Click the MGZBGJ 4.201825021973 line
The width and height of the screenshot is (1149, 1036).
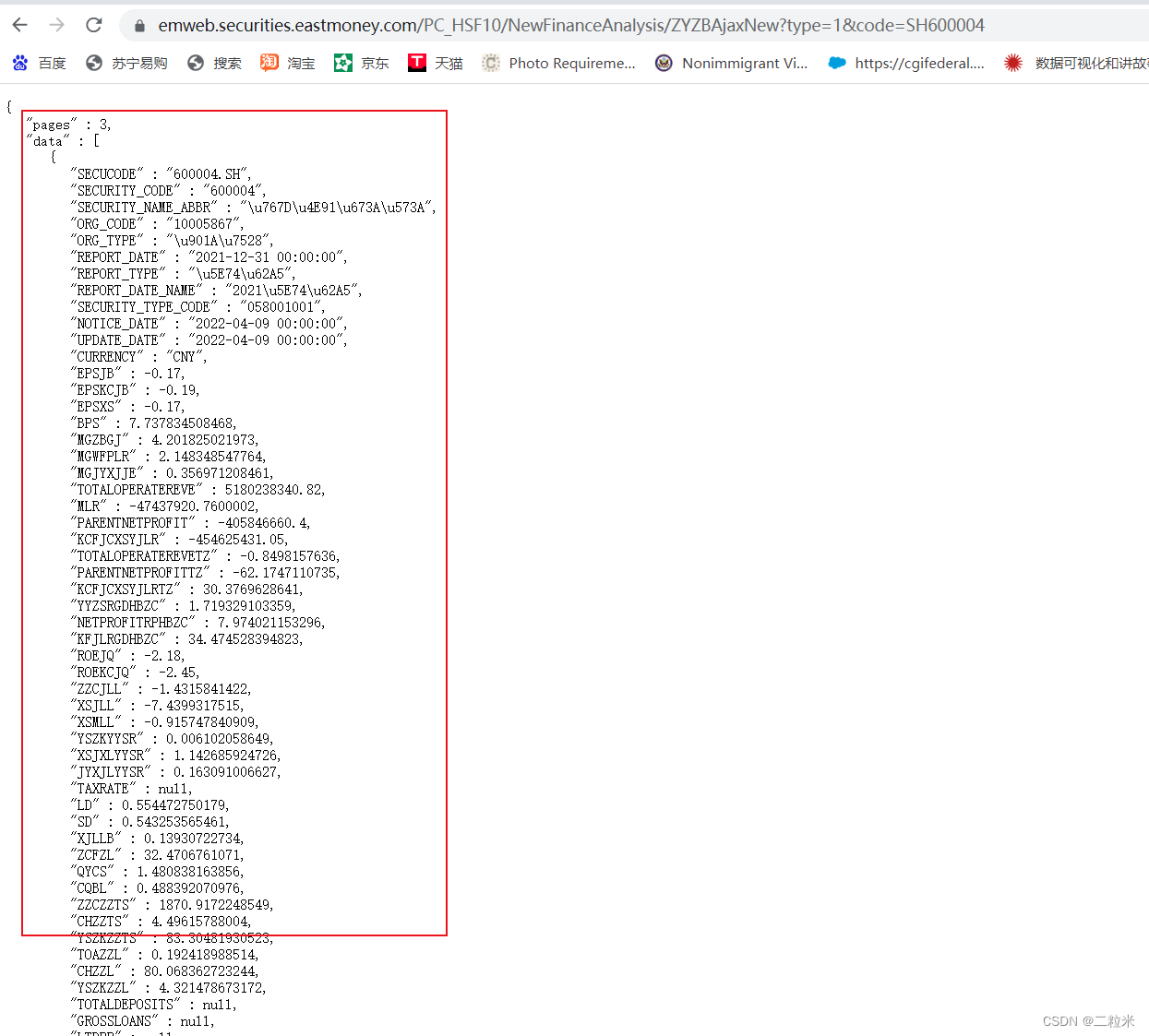(x=165, y=440)
